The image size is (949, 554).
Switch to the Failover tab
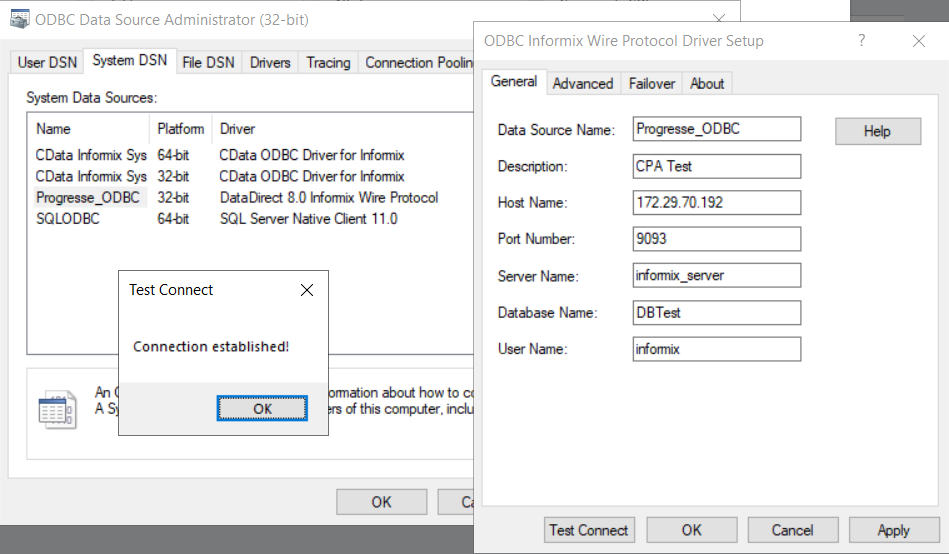pos(652,83)
